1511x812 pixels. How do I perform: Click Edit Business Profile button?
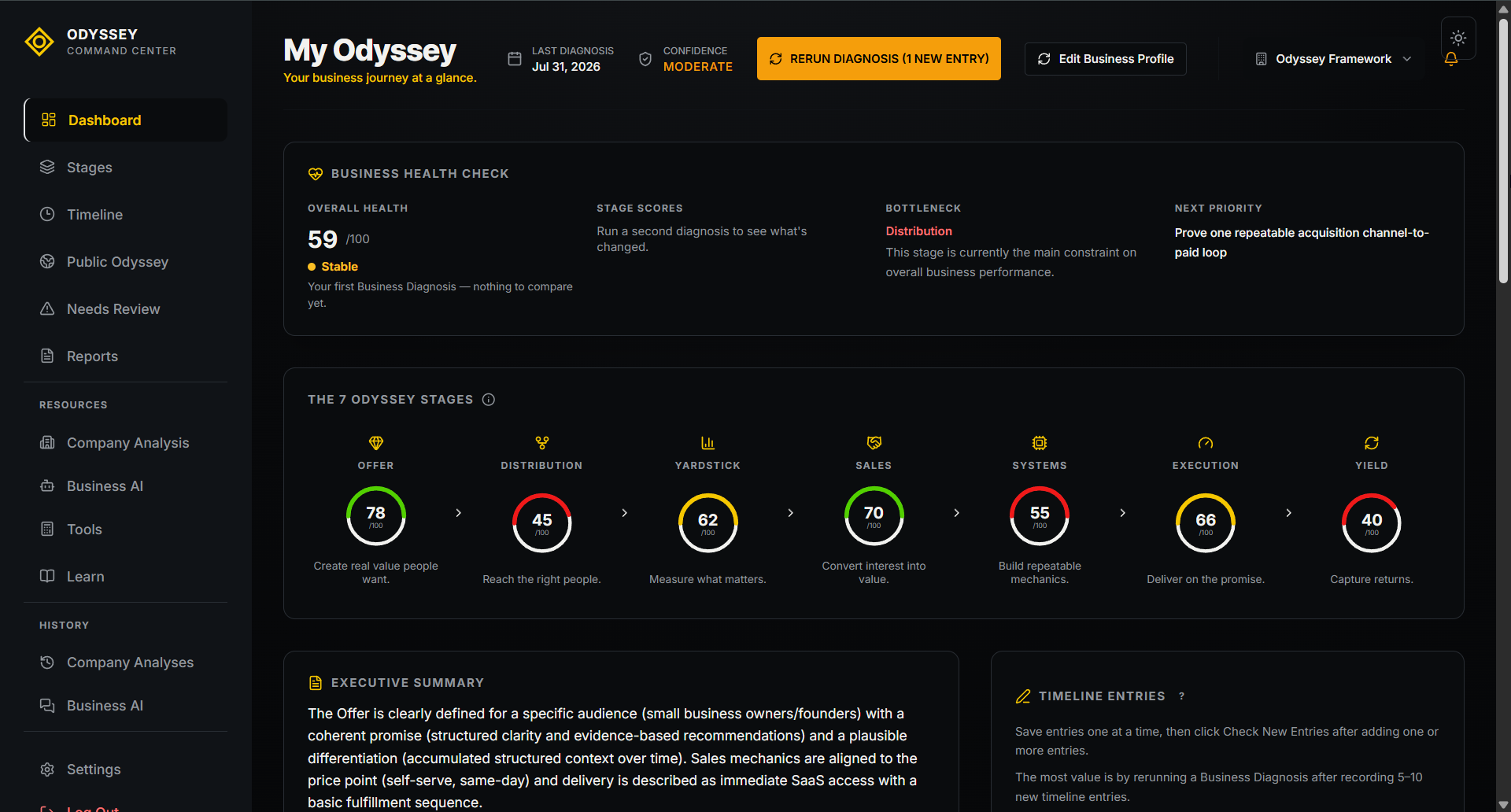pyautogui.click(x=1105, y=59)
